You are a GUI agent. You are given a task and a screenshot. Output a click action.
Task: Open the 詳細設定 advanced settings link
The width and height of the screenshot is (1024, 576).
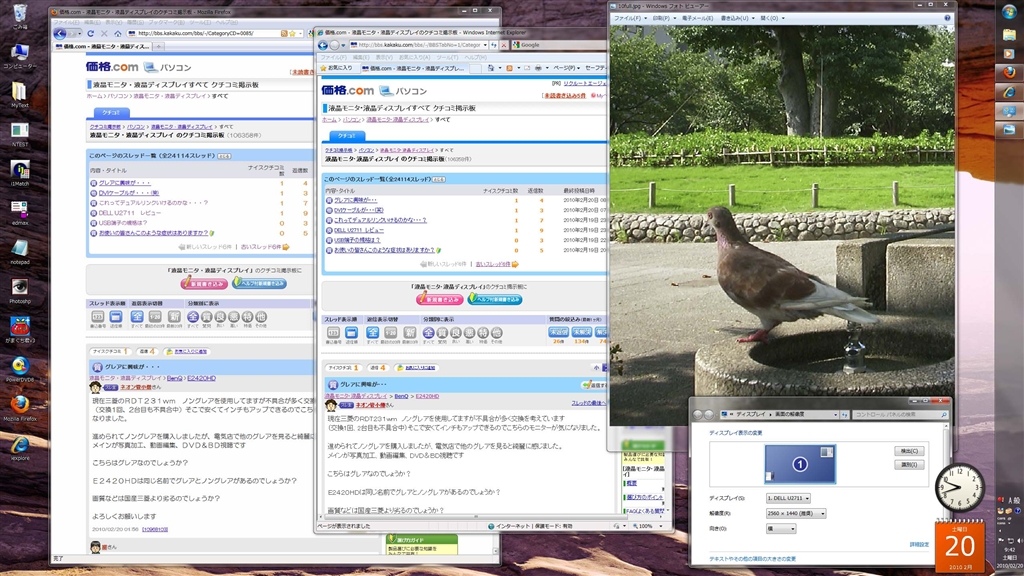click(x=919, y=545)
